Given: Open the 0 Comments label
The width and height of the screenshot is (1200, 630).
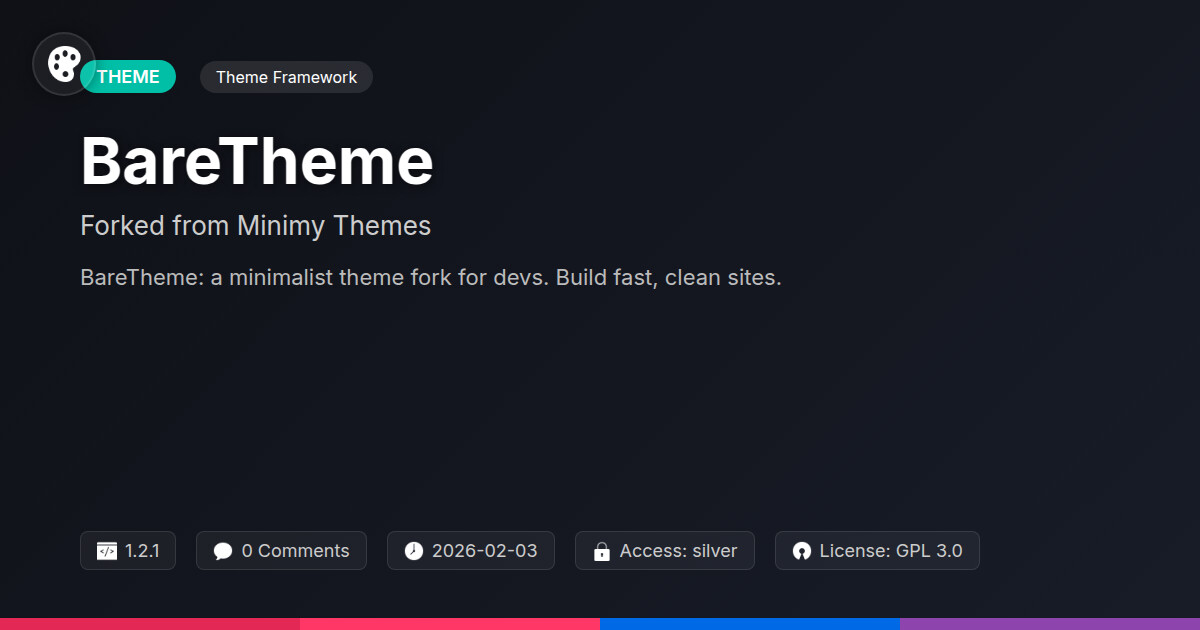Looking at the screenshot, I should coord(295,551).
